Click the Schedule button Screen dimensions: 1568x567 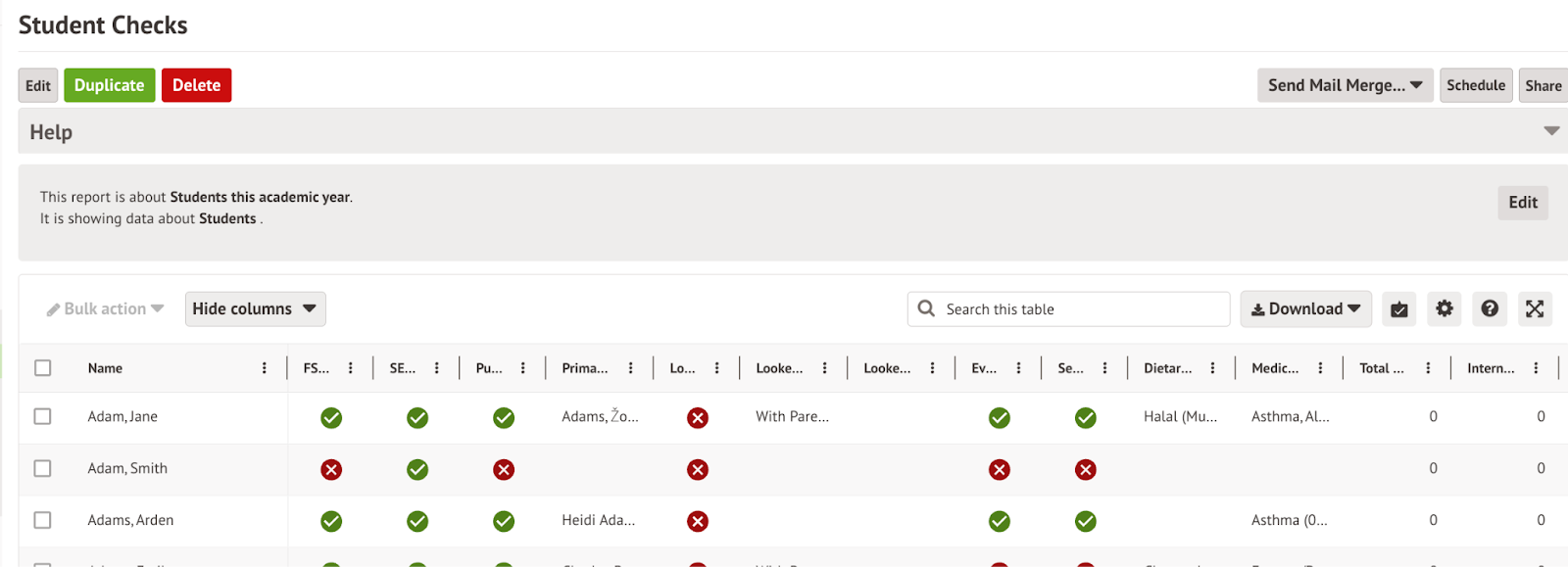pyautogui.click(x=1475, y=85)
